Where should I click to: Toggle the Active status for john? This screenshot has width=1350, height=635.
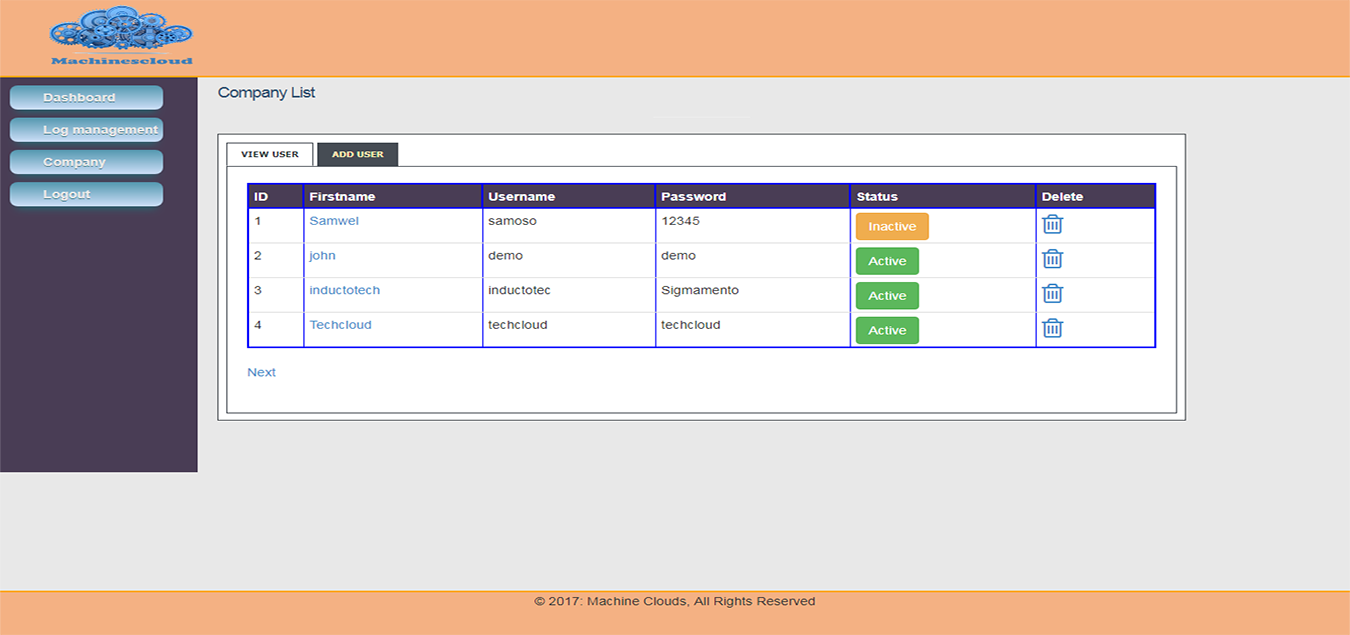click(886, 261)
